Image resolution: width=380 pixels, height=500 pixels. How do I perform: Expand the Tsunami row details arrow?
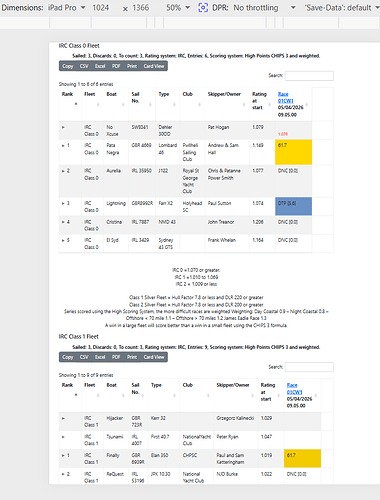click(63, 437)
